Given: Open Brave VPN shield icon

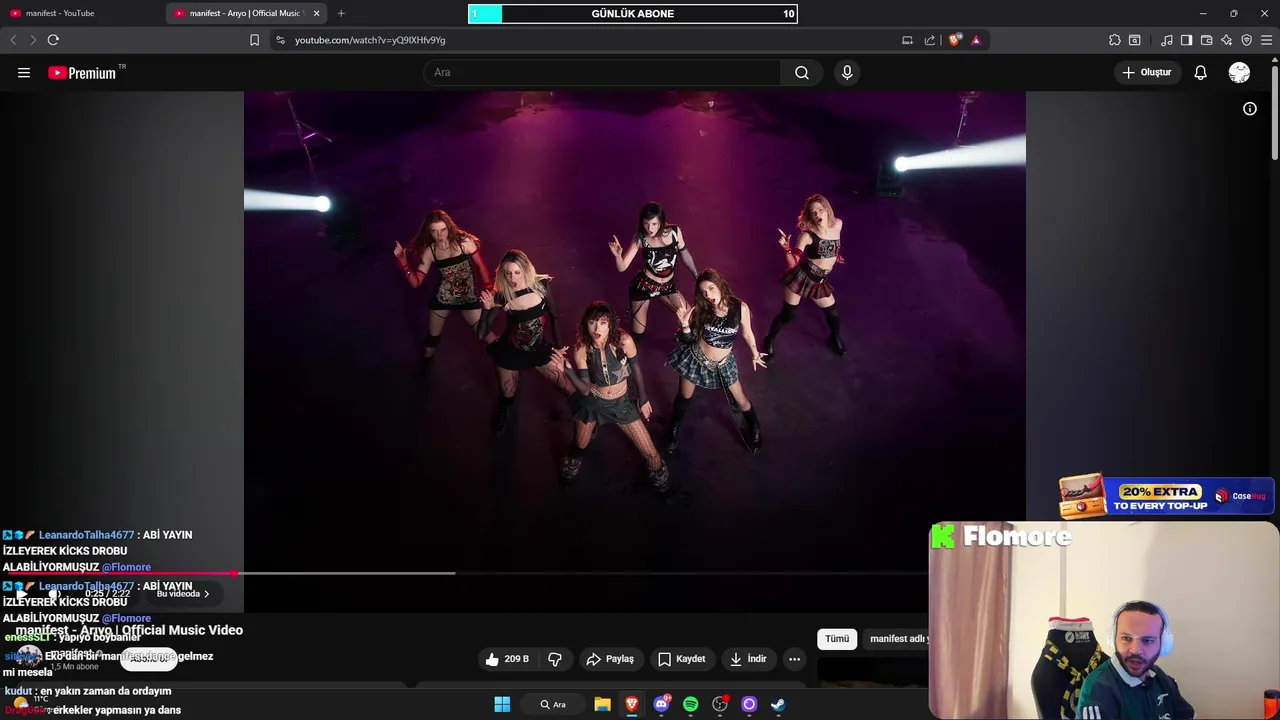Looking at the screenshot, I should click(1246, 40).
